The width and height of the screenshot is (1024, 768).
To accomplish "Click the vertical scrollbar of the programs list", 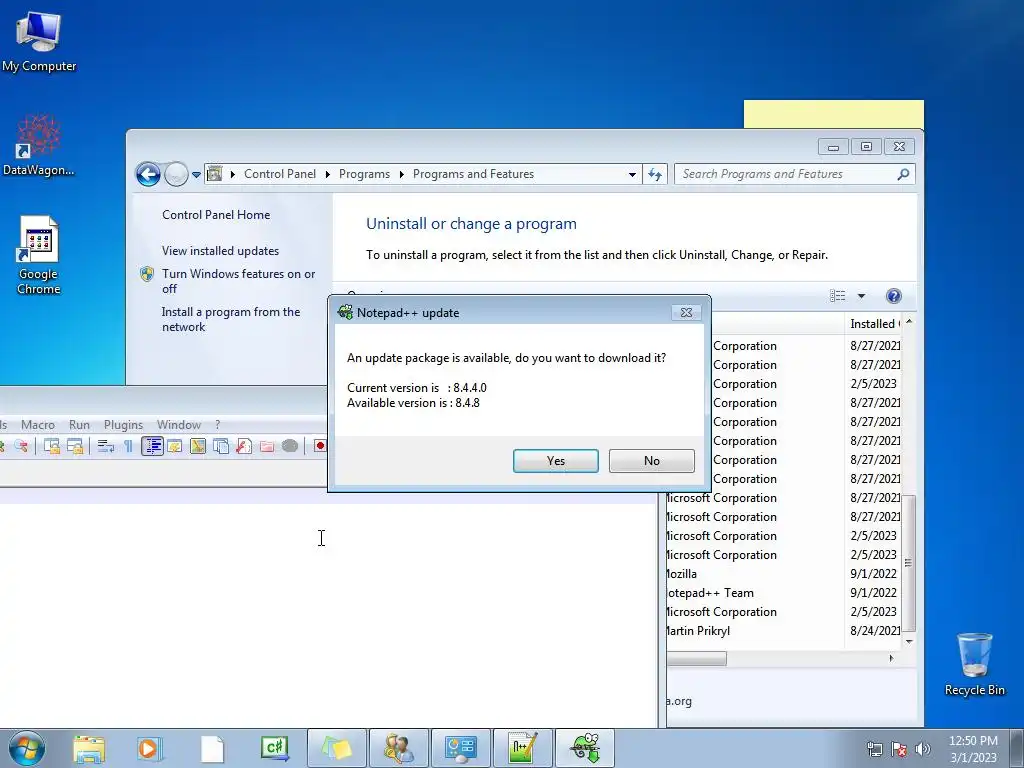I will tap(908, 562).
